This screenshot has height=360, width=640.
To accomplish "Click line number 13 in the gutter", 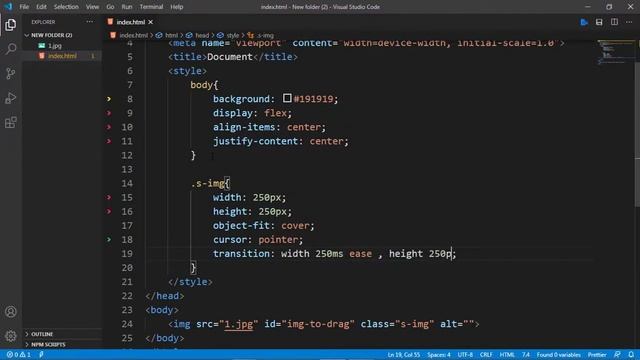I will [x=127, y=169].
